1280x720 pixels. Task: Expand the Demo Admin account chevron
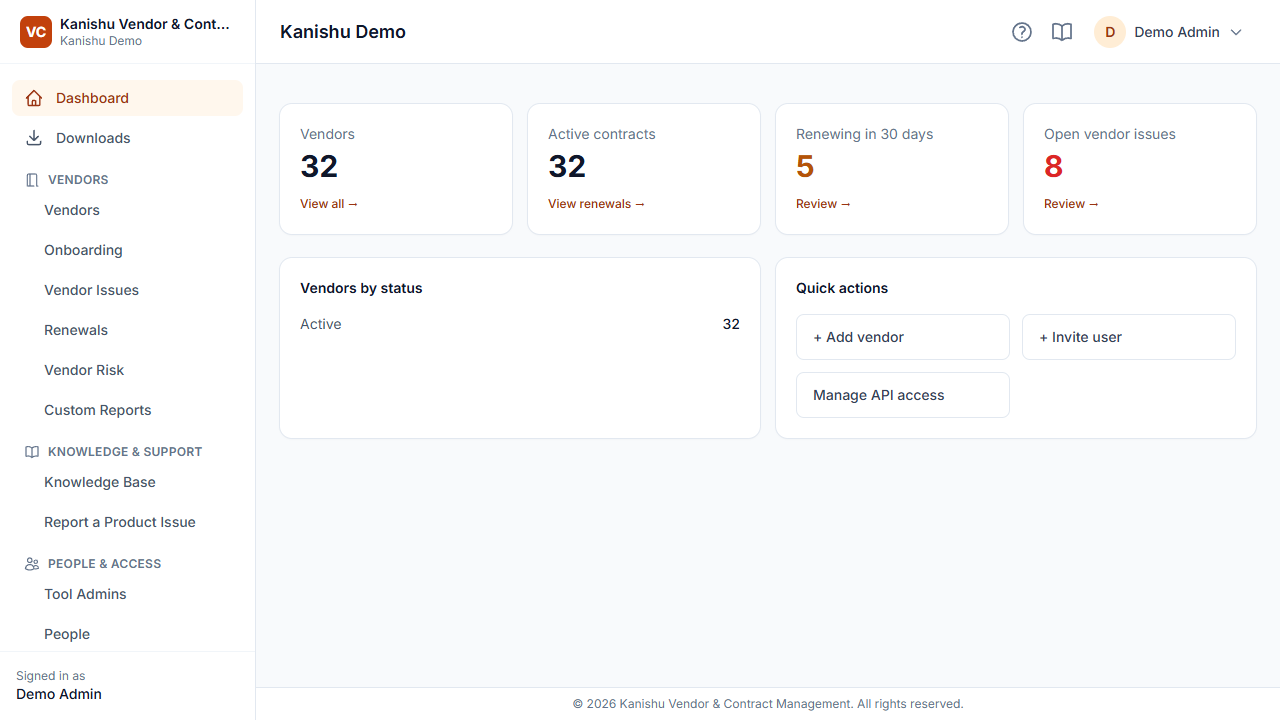tap(1236, 32)
